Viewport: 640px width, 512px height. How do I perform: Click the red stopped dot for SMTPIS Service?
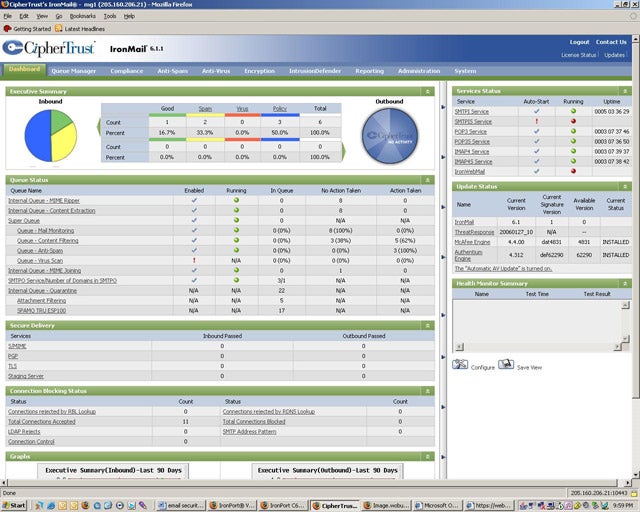pos(573,121)
